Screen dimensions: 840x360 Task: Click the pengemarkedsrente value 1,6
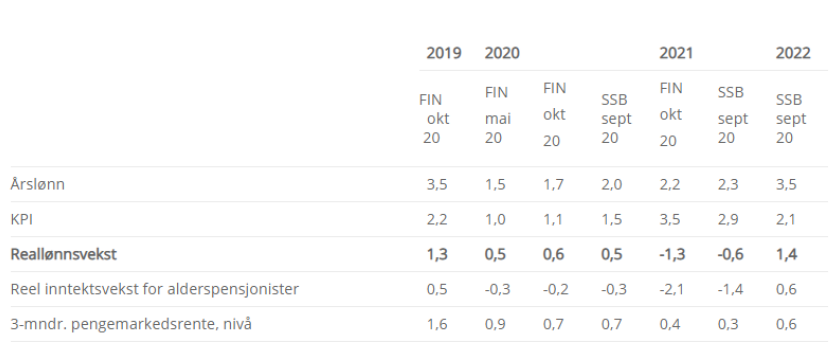(x=437, y=324)
